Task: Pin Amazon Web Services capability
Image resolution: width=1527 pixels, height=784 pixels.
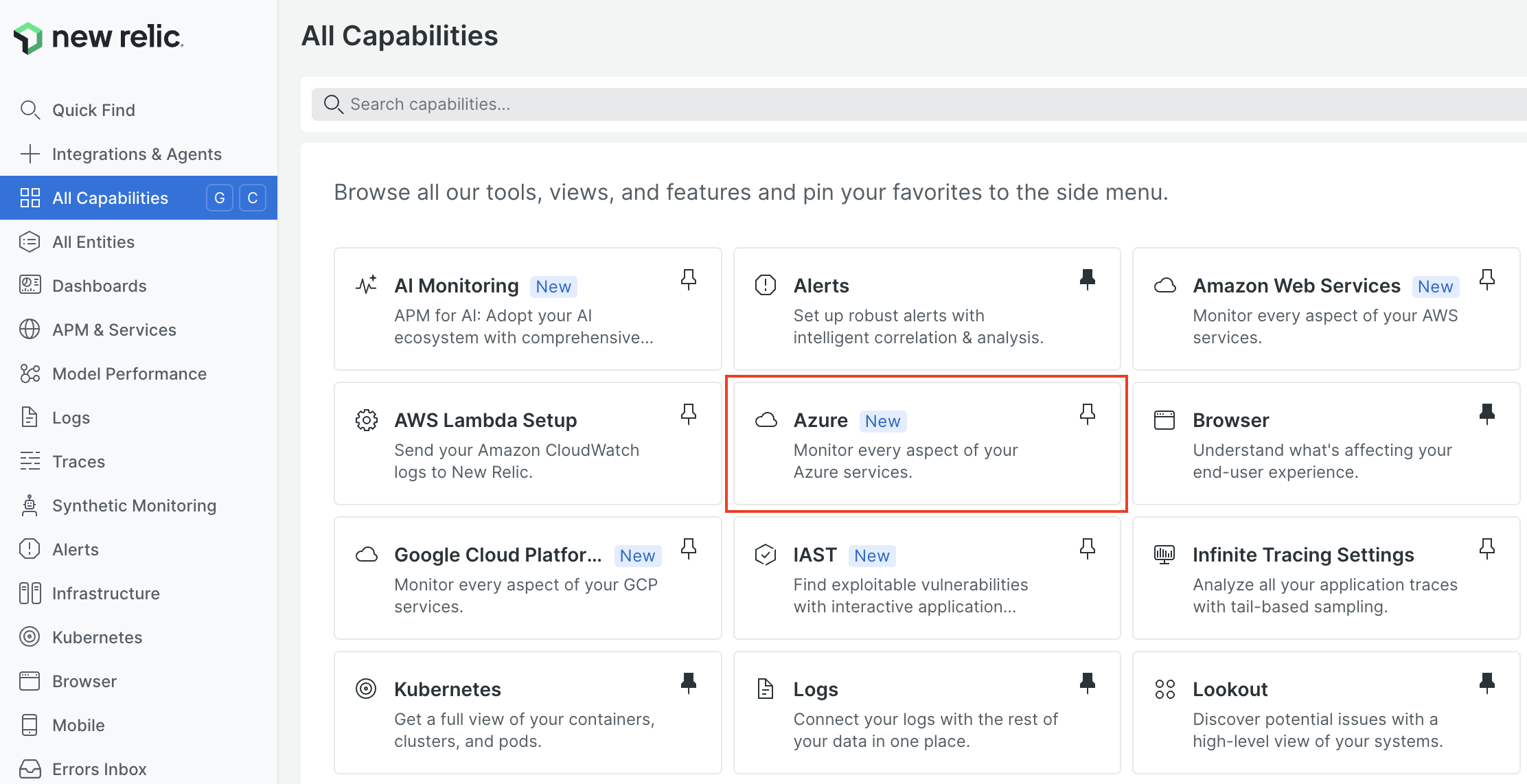Action: coord(1487,279)
